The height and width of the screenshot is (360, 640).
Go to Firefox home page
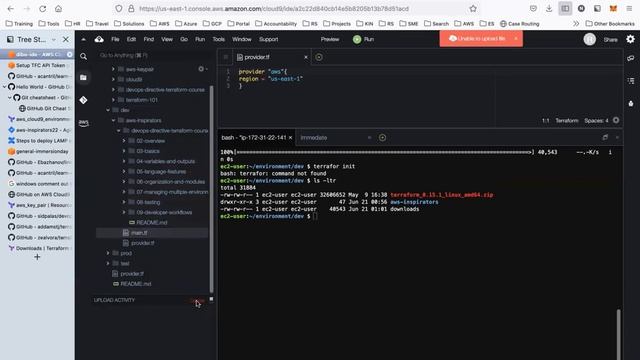tap(58, 9)
